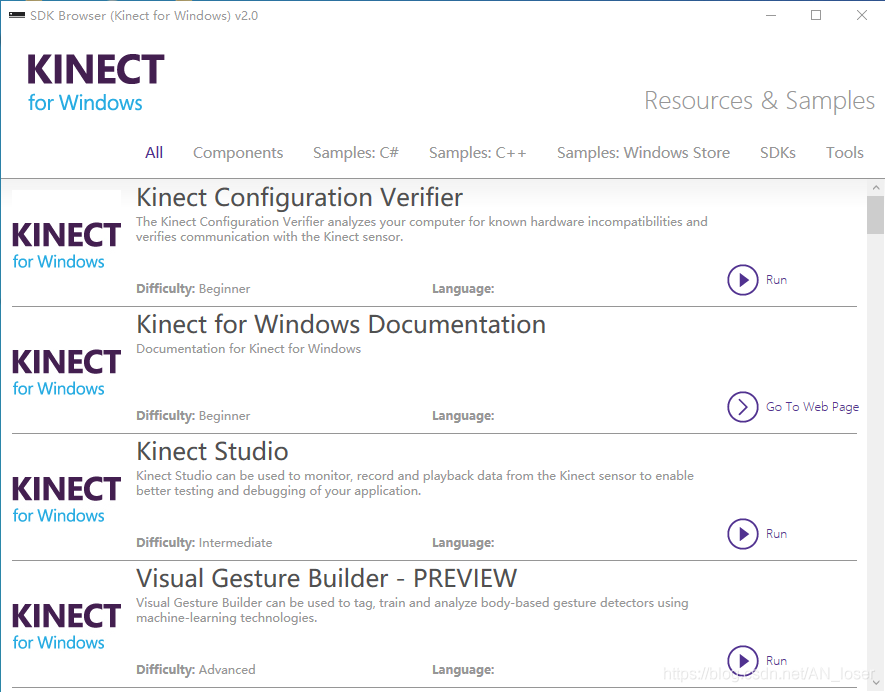Run Visual Gesture Builder play icon

(742, 661)
